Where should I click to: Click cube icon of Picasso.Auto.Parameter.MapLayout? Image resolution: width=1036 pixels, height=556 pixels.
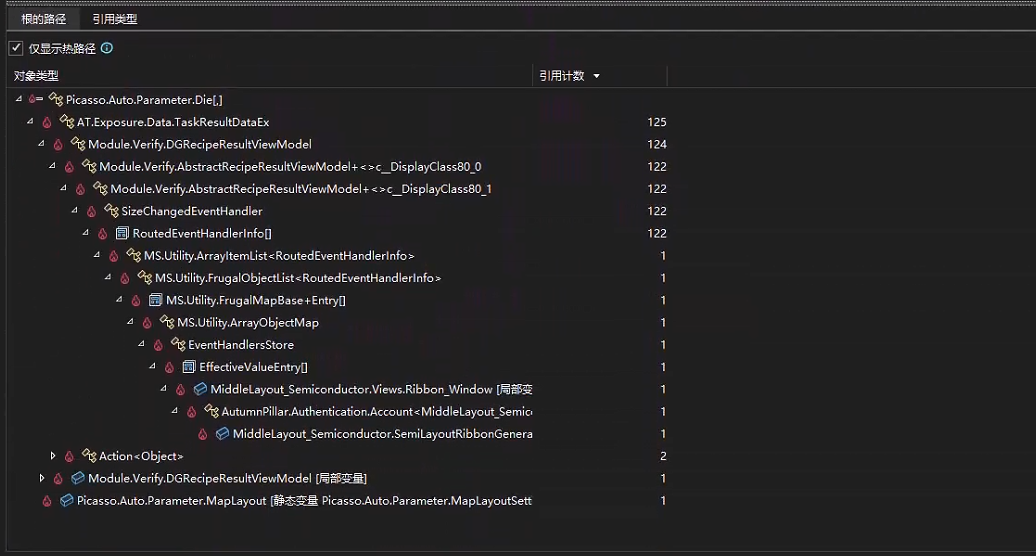point(66,500)
